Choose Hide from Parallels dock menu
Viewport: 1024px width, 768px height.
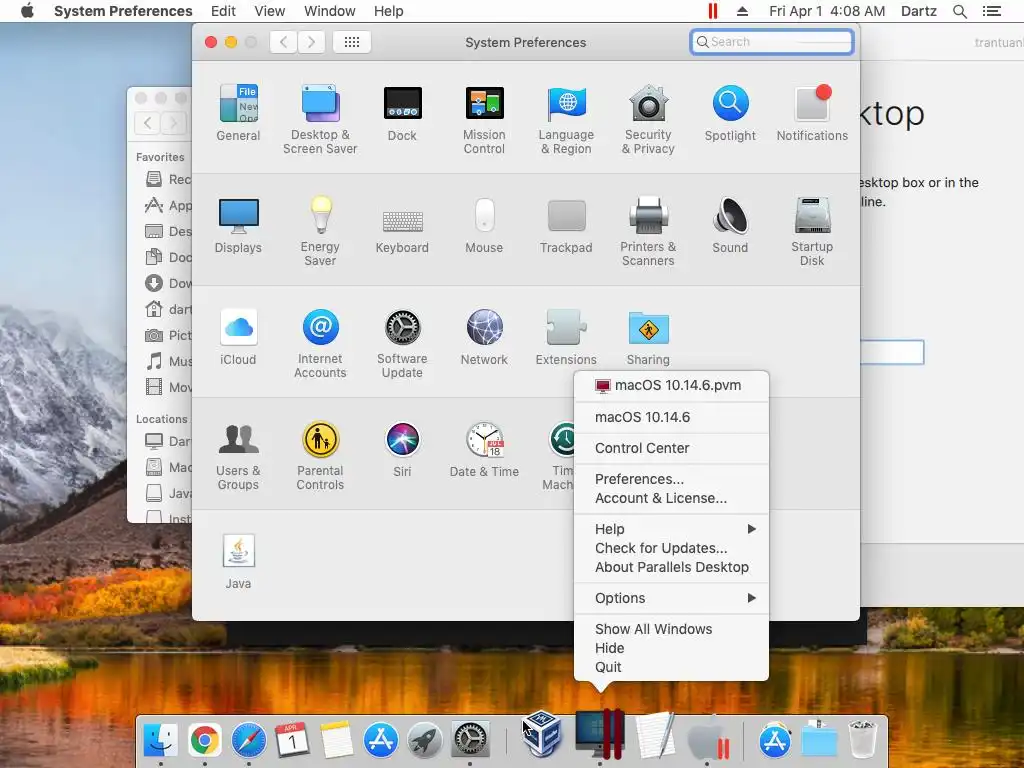coord(671,648)
